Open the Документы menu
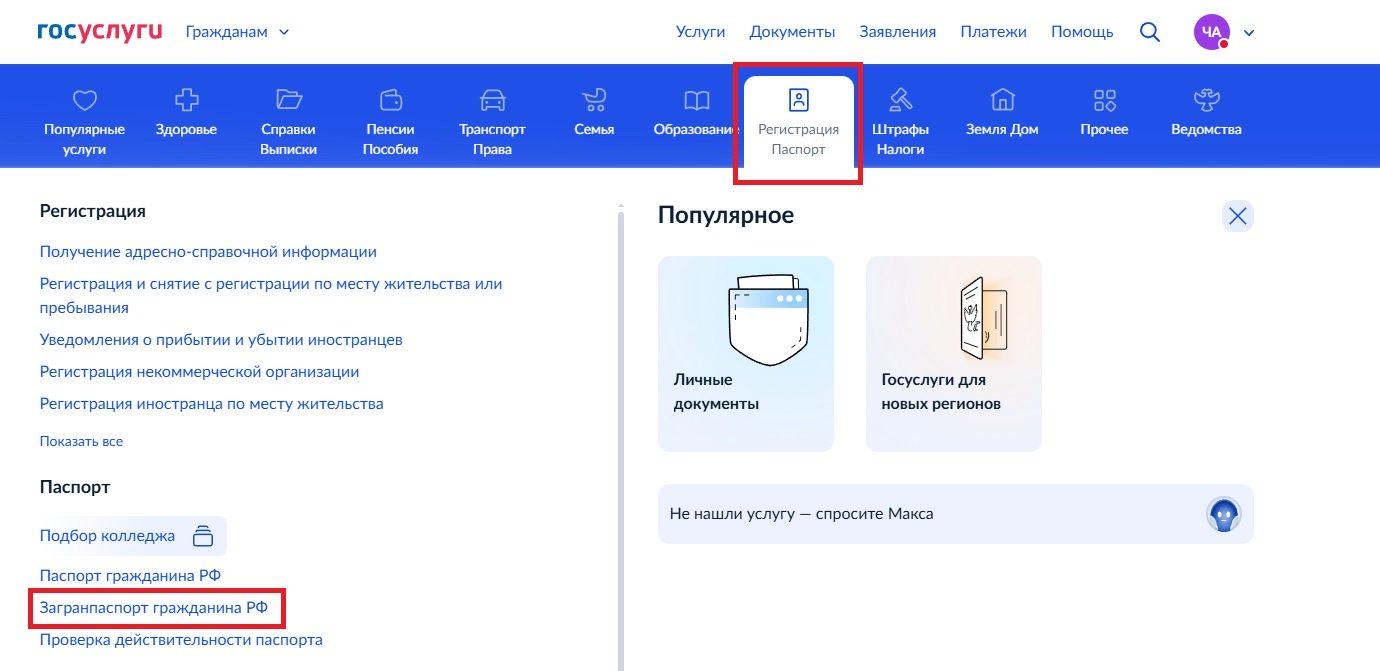The image size is (1380, 671). pyautogui.click(x=792, y=32)
